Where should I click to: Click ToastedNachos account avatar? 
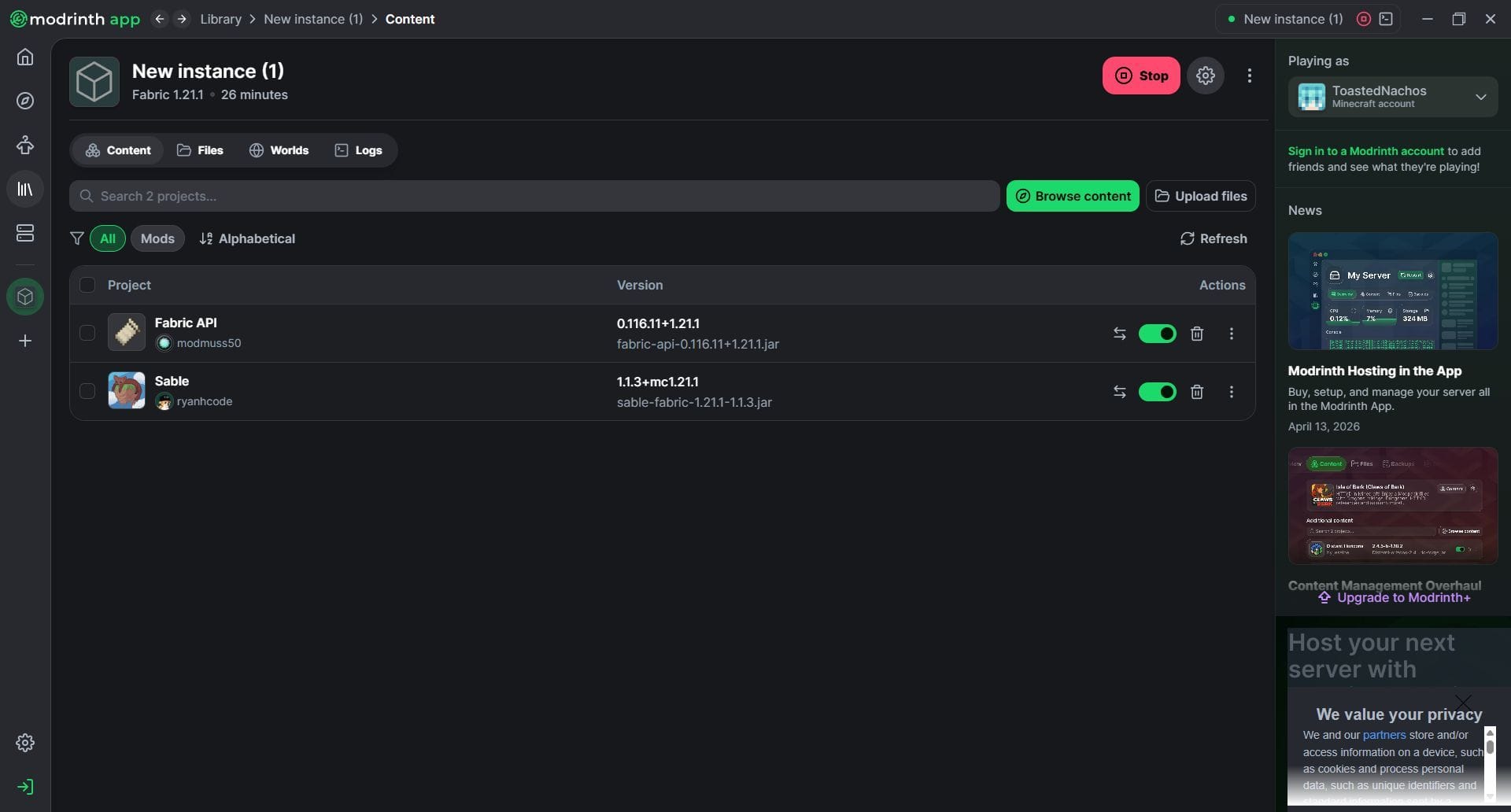1312,97
